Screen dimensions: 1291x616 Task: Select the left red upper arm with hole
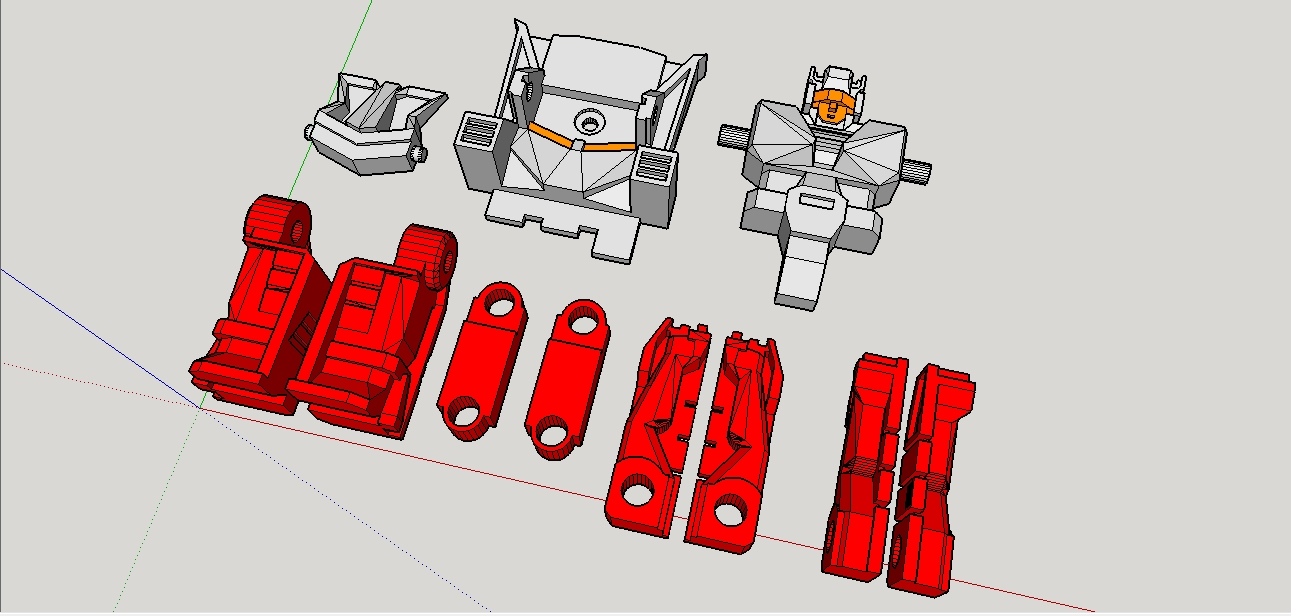(657, 427)
